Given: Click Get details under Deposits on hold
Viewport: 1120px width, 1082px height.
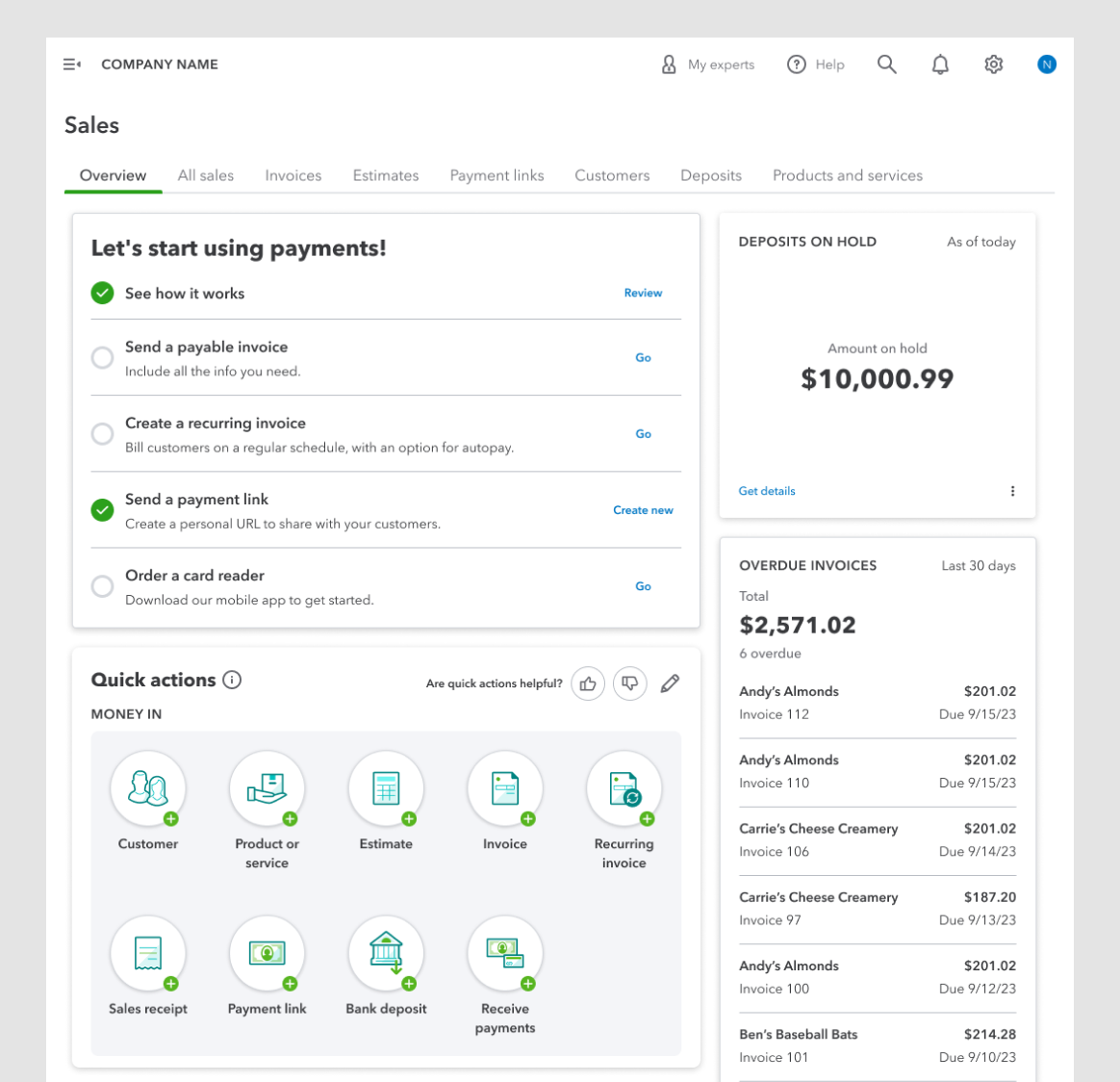Looking at the screenshot, I should click(x=767, y=491).
